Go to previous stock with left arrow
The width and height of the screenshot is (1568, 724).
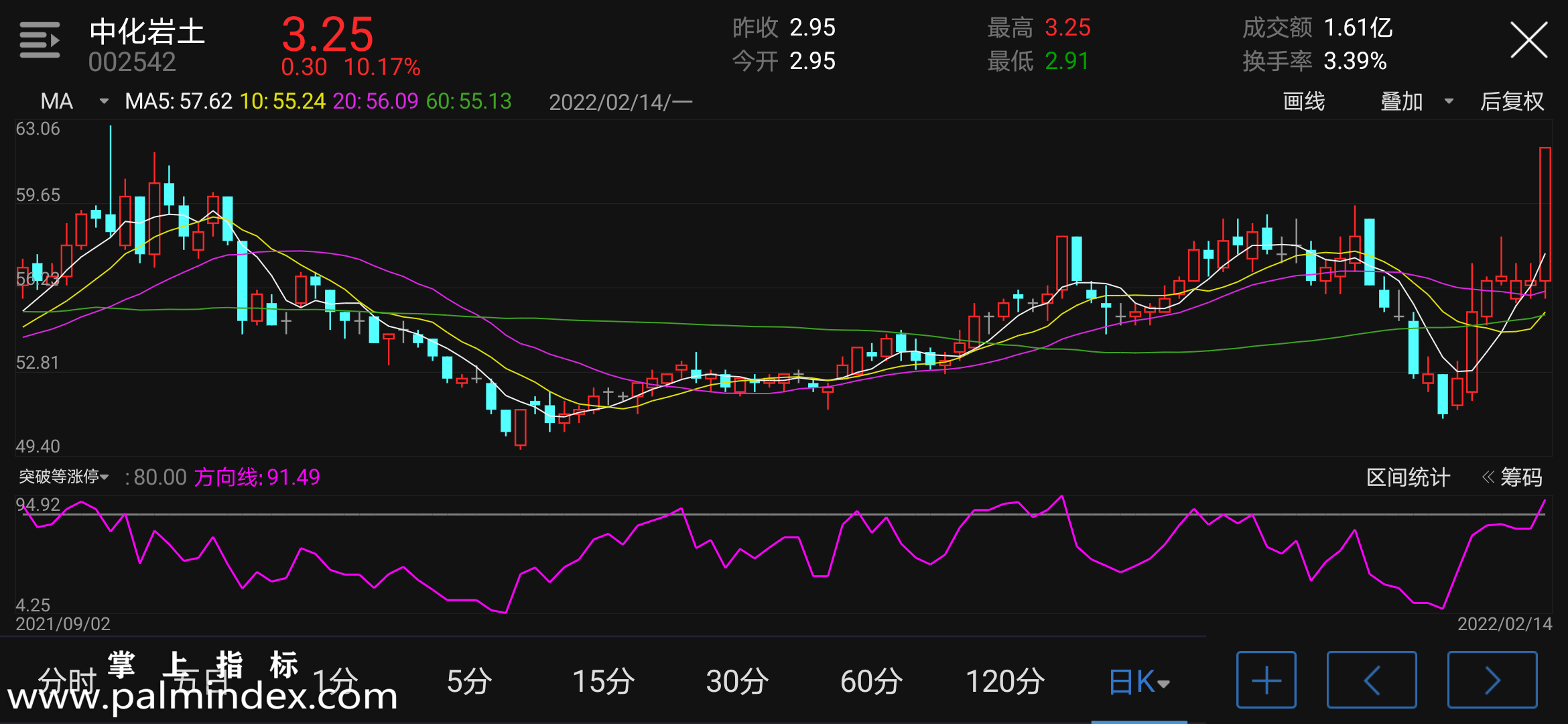[x=1372, y=680]
